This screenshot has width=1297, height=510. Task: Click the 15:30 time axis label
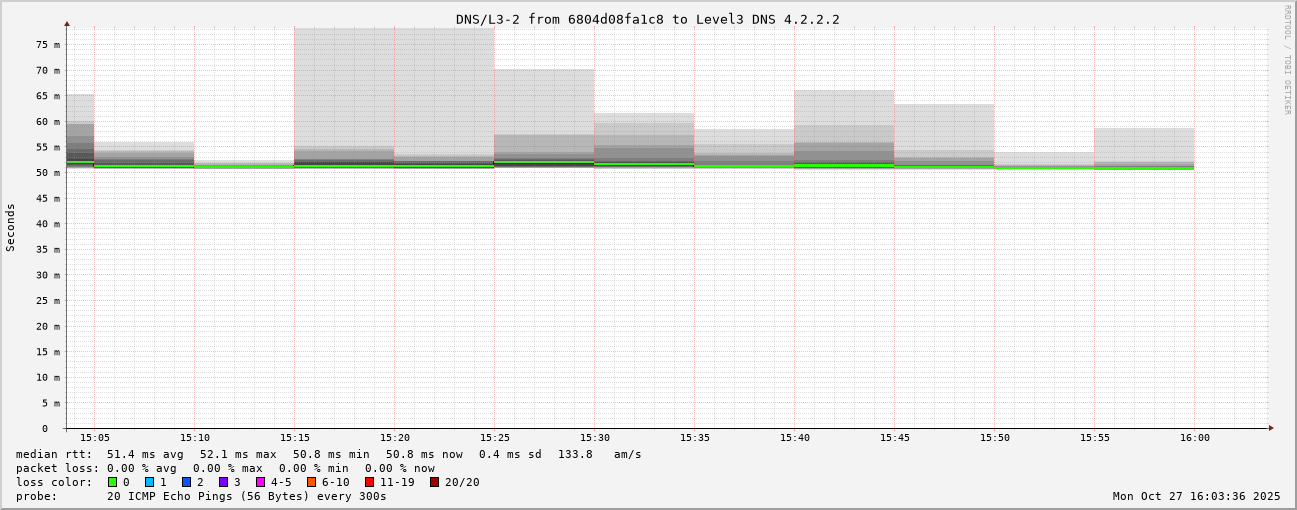pos(595,438)
